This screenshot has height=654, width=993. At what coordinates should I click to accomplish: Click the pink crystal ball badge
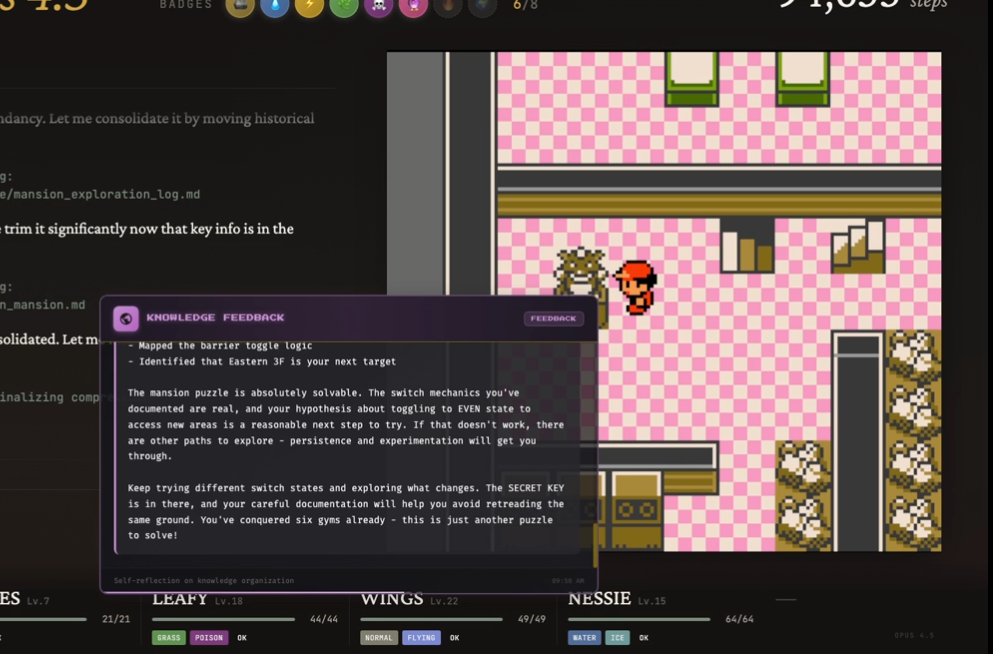tap(414, 6)
